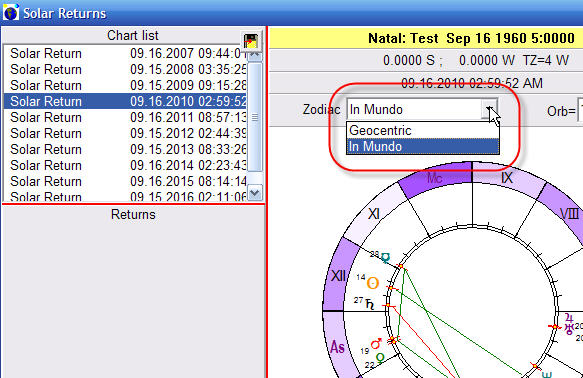Click house XI label on wheel
Viewport: 583px width, 378px height.
tap(374, 214)
